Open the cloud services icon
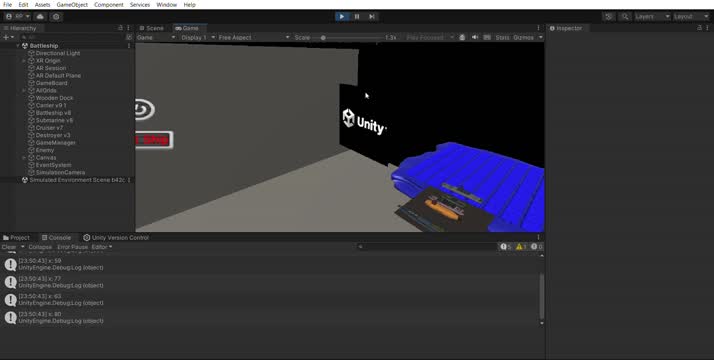The width and height of the screenshot is (714, 360). tap(40, 16)
